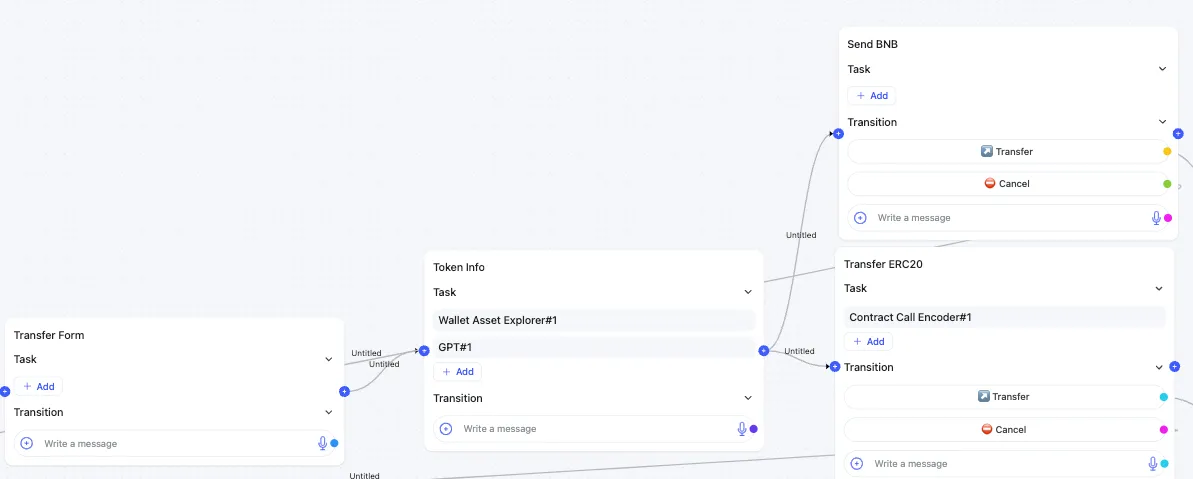Click Add button under Token Info tasks
The height and width of the screenshot is (479, 1193).
click(457, 372)
